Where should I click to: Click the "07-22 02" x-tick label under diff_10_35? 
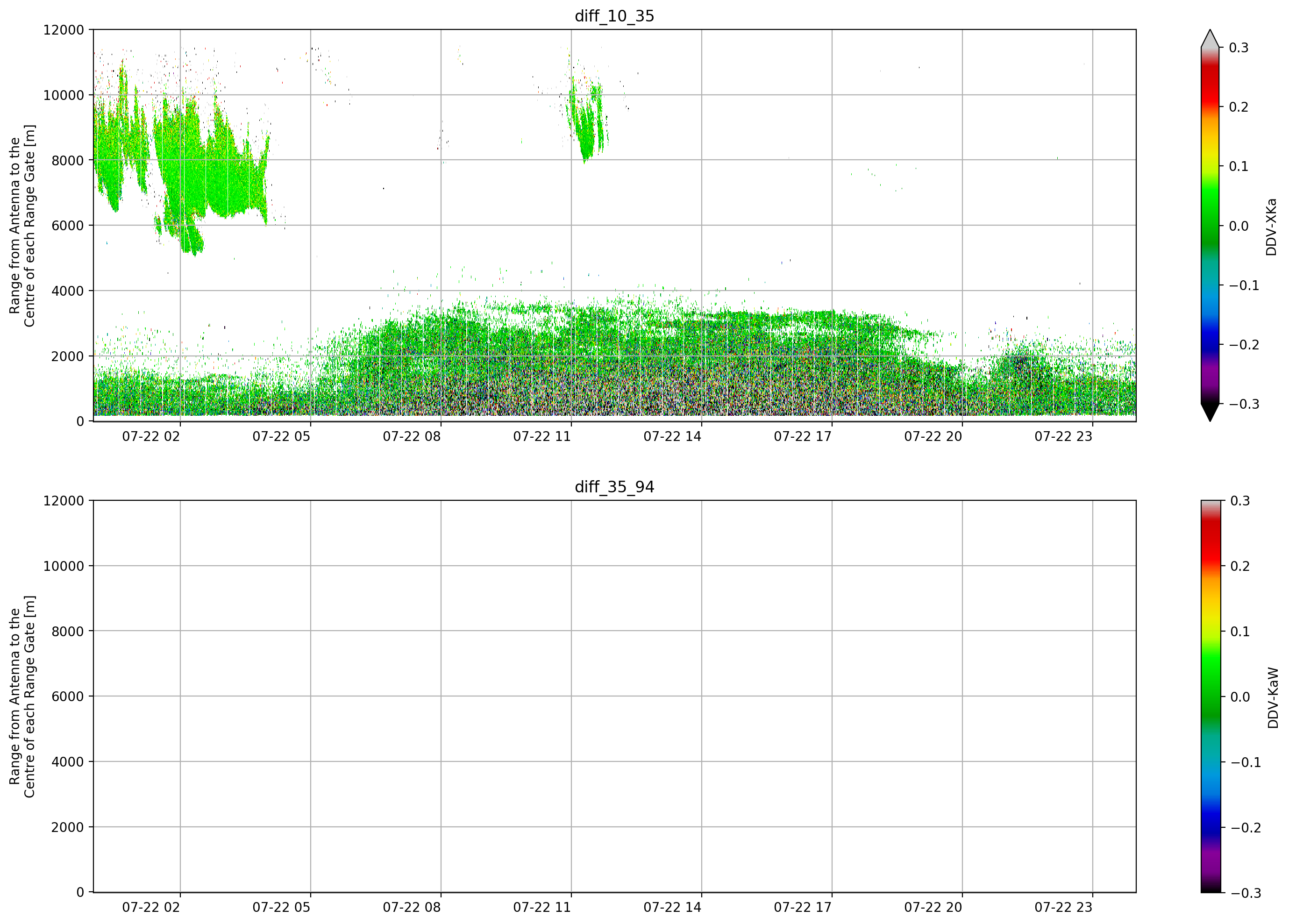coord(151,436)
